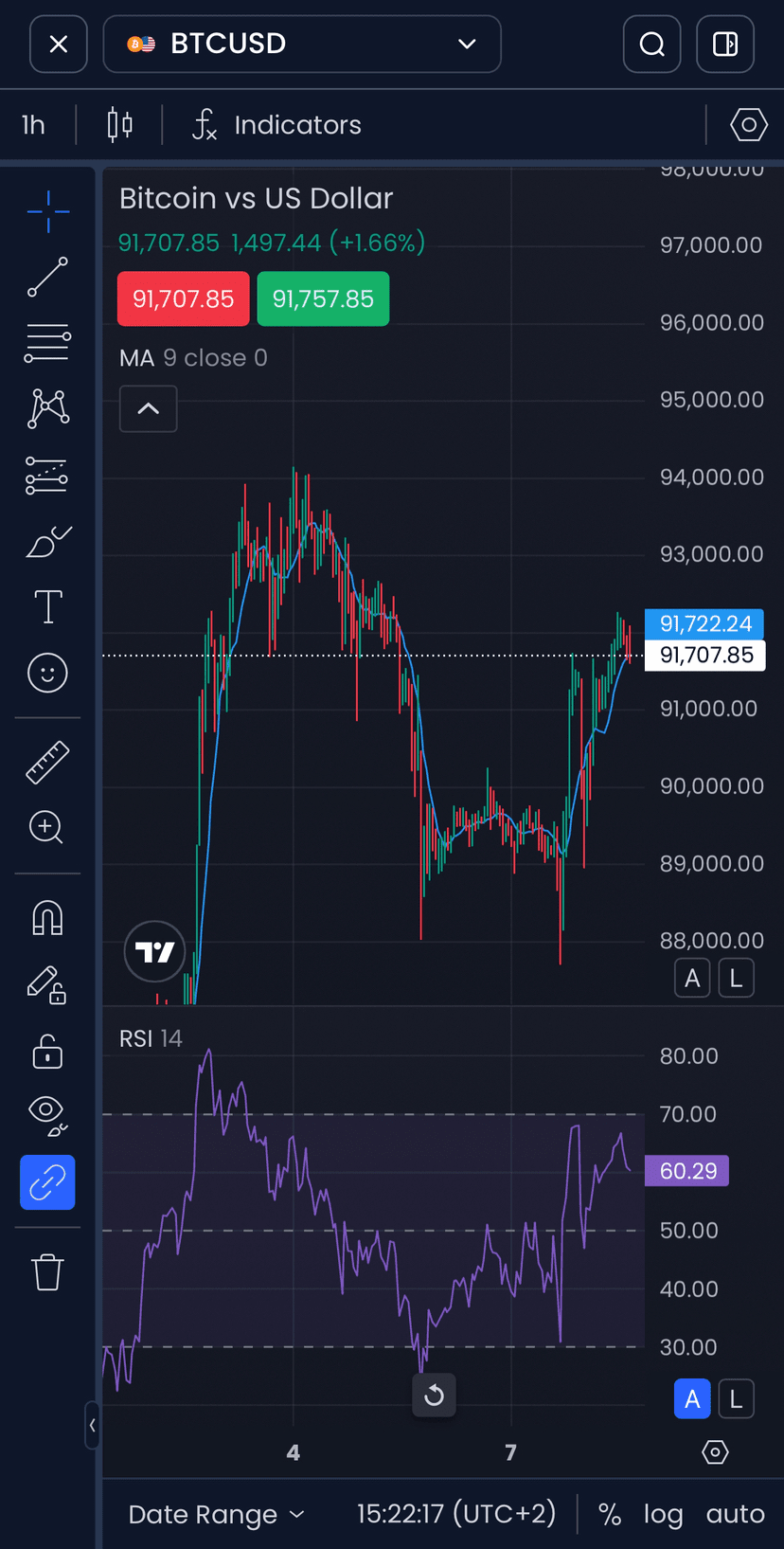The width and height of the screenshot is (784, 1549).
Task: Toggle hide all drawings eye icon
Action: pyautogui.click(x=47, y=1114)
